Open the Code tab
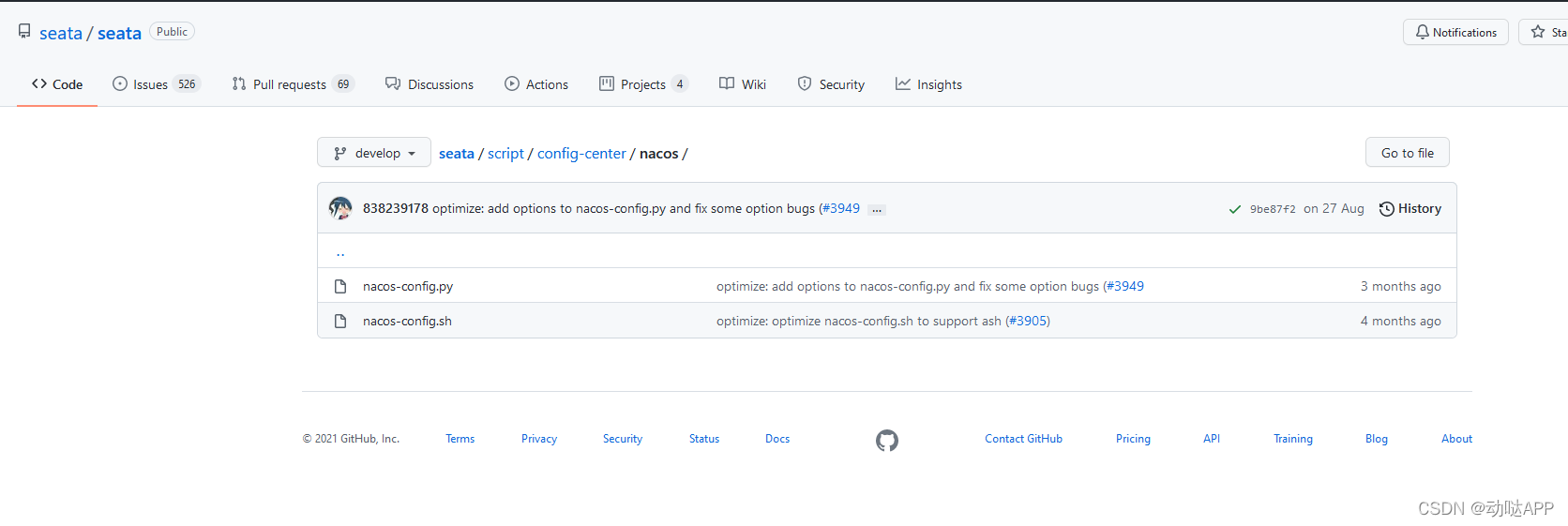1568x526 pixels. pos(57,84)
